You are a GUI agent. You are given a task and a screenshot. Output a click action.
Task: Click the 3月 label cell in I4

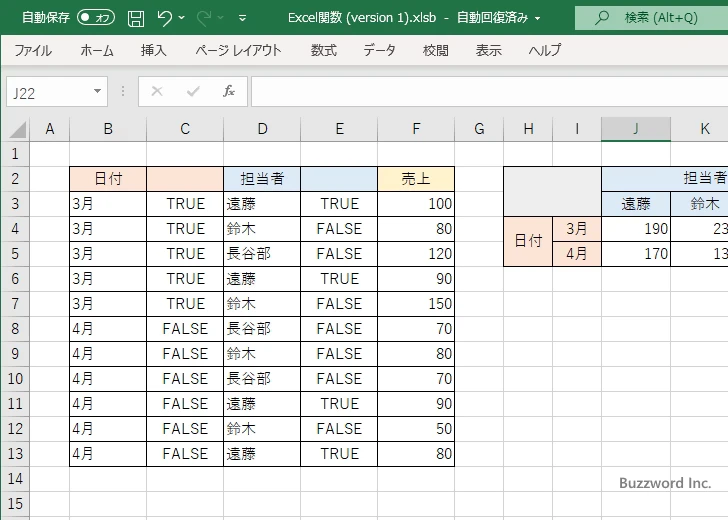(577, 229)
